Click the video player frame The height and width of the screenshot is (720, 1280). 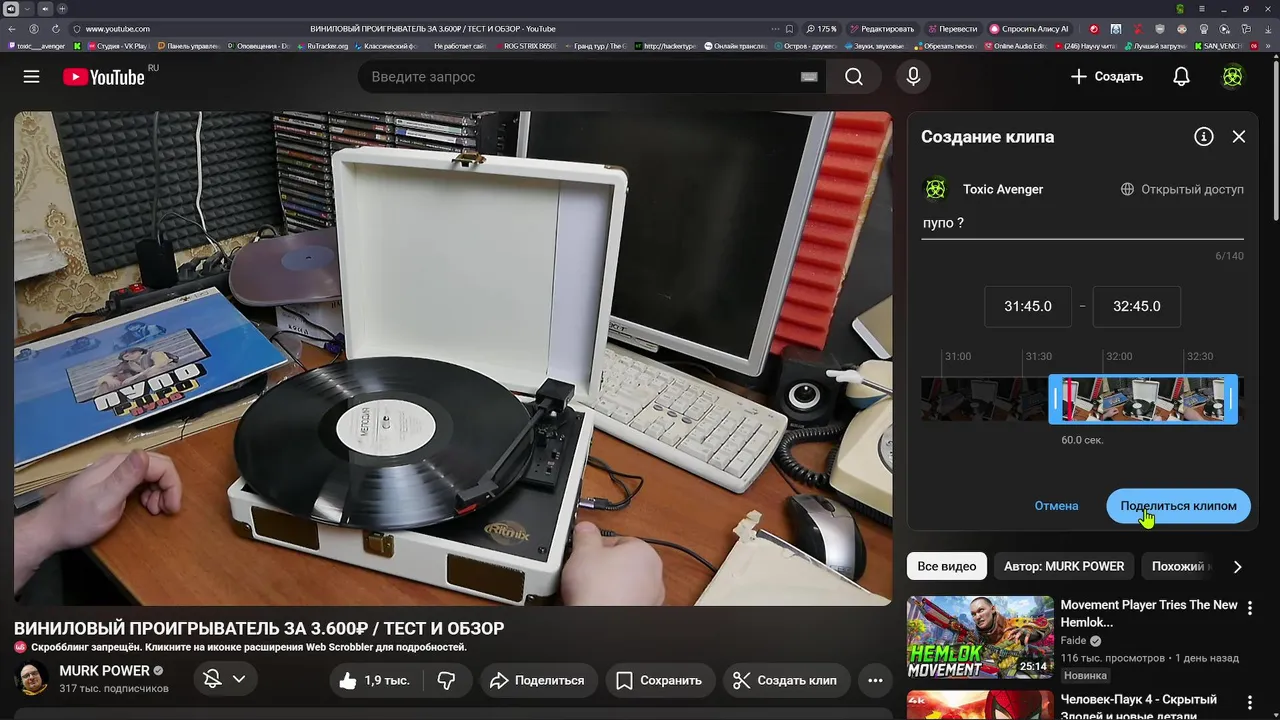(x=453, y=358)
